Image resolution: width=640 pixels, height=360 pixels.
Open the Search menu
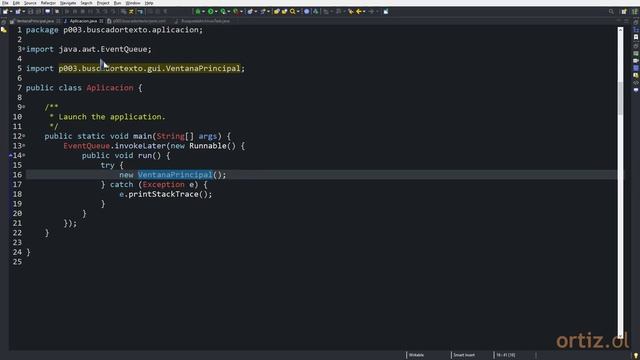pyautogui.click(x=86, y=3)
